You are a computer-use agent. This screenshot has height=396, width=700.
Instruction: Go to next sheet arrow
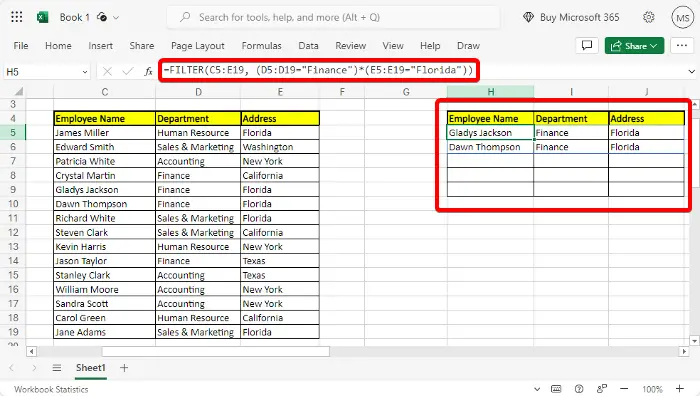coord(34,368)
